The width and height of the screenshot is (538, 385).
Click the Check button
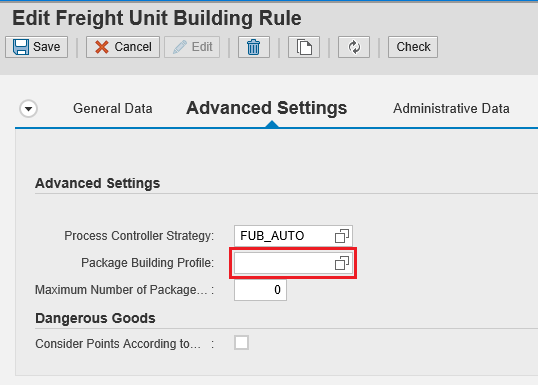(413, 47)
